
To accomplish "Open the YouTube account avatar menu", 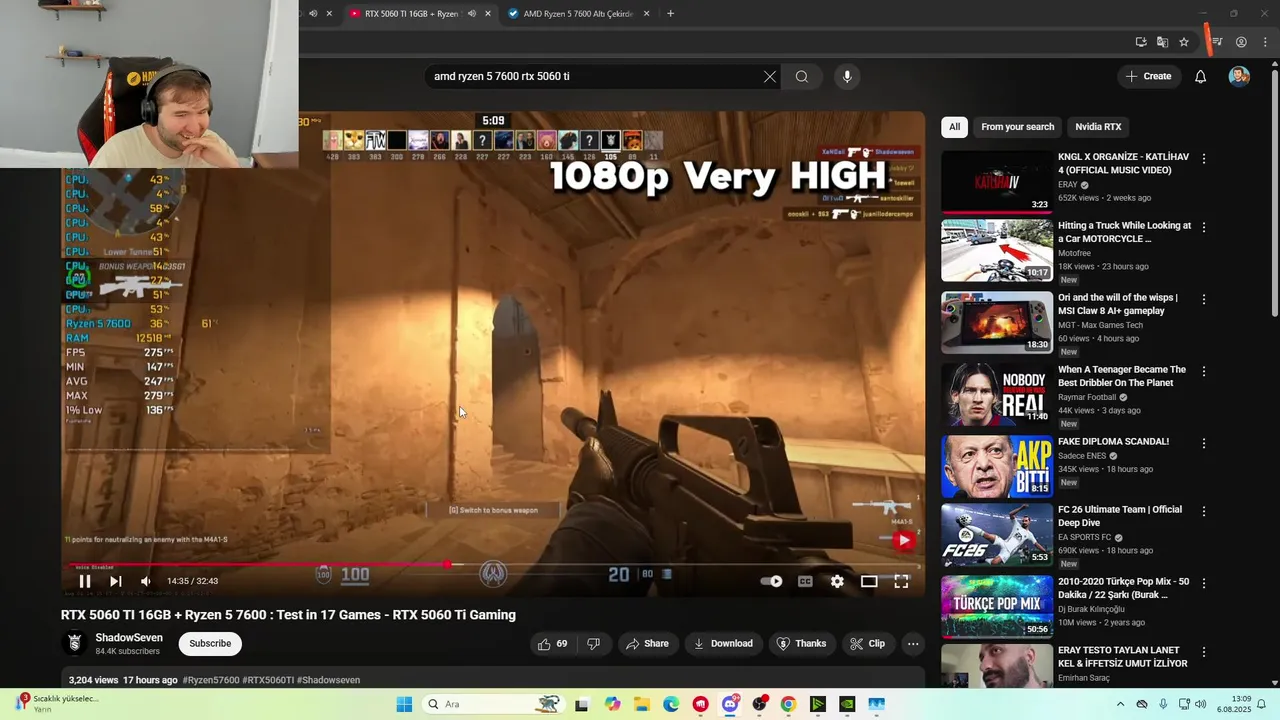I will [x=1239, y=77].
